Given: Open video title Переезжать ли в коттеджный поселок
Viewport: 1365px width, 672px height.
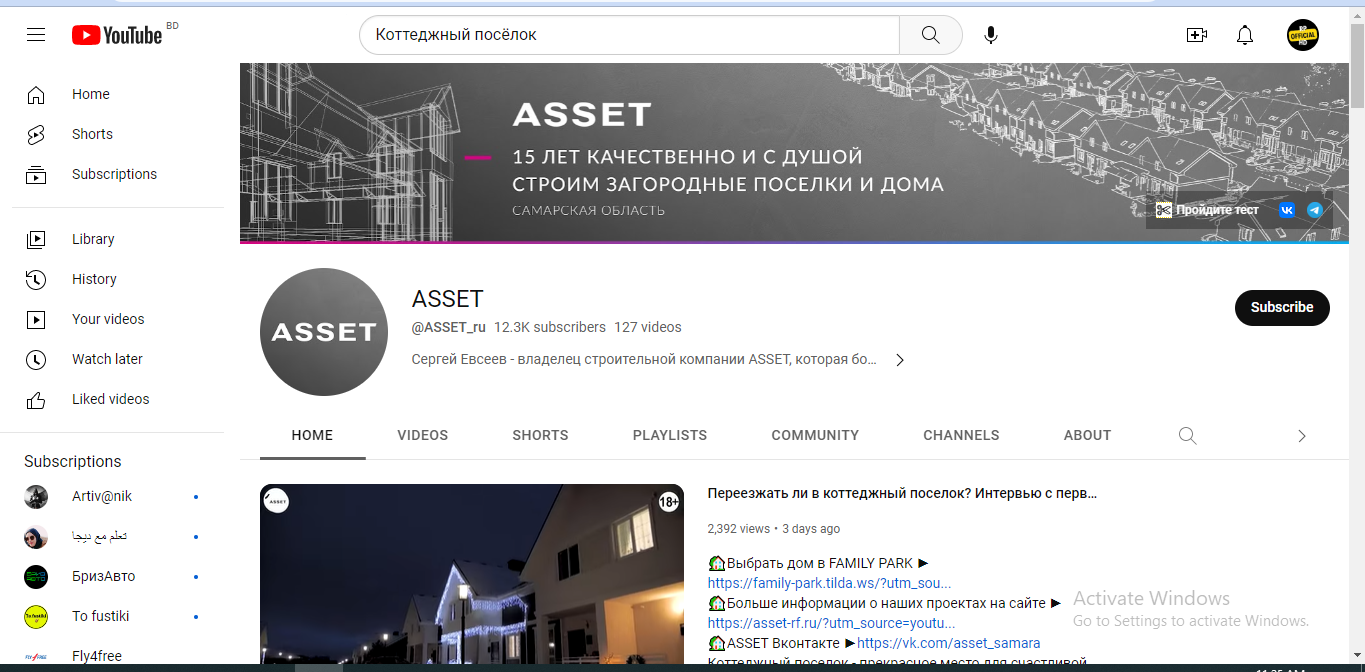Looking at the screenshot, I should point(902,494).
